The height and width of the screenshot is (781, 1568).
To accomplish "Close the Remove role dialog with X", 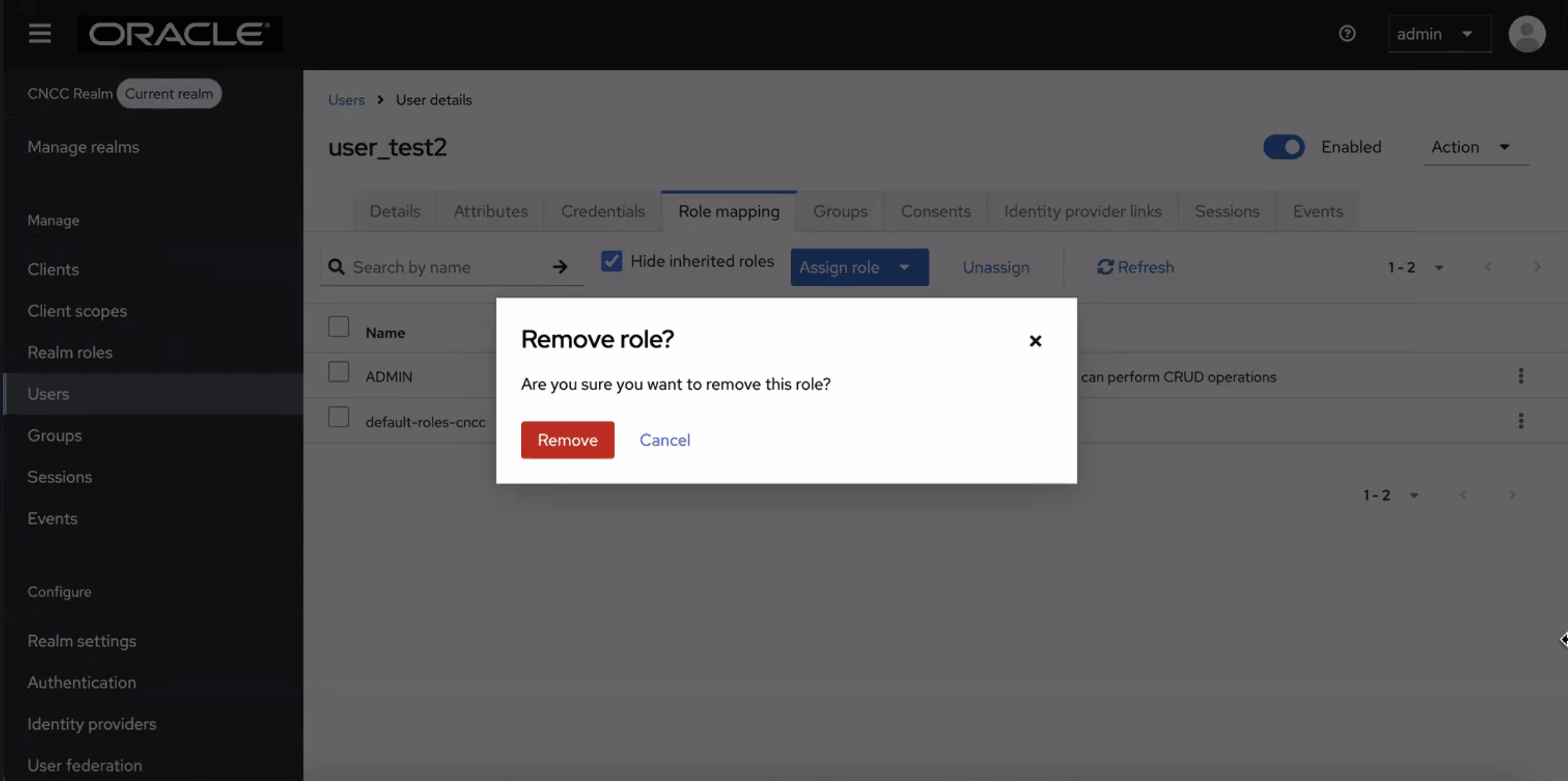I will [x=1035, y=341].
